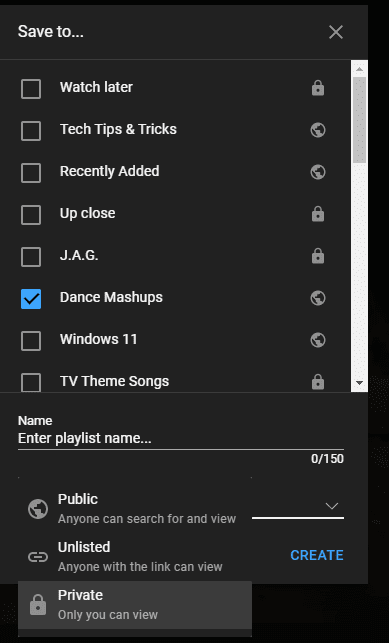Image resolution: width=389 pixels, height=643 pixels.
Task: Click the link icon of the Unlisted option
Action: [x=38, y=557]
